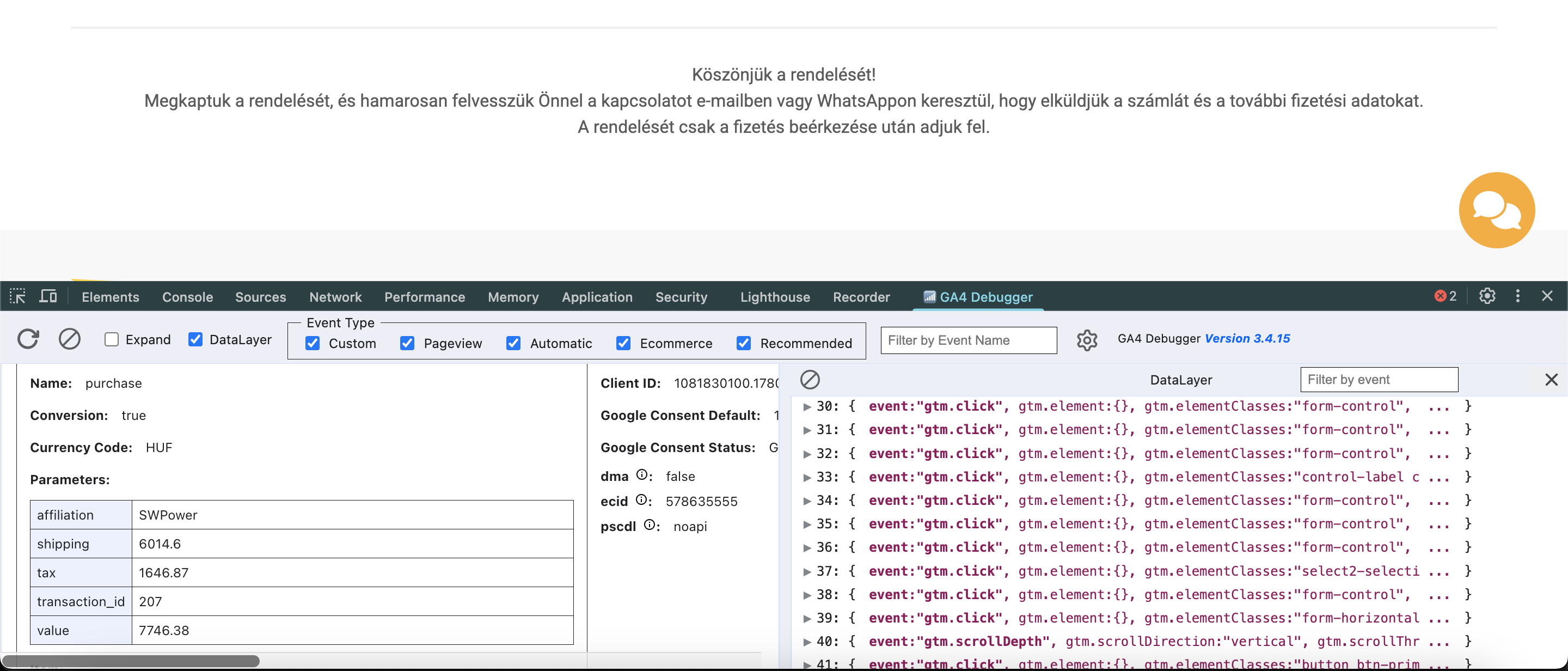Open the Security tab

681,297
